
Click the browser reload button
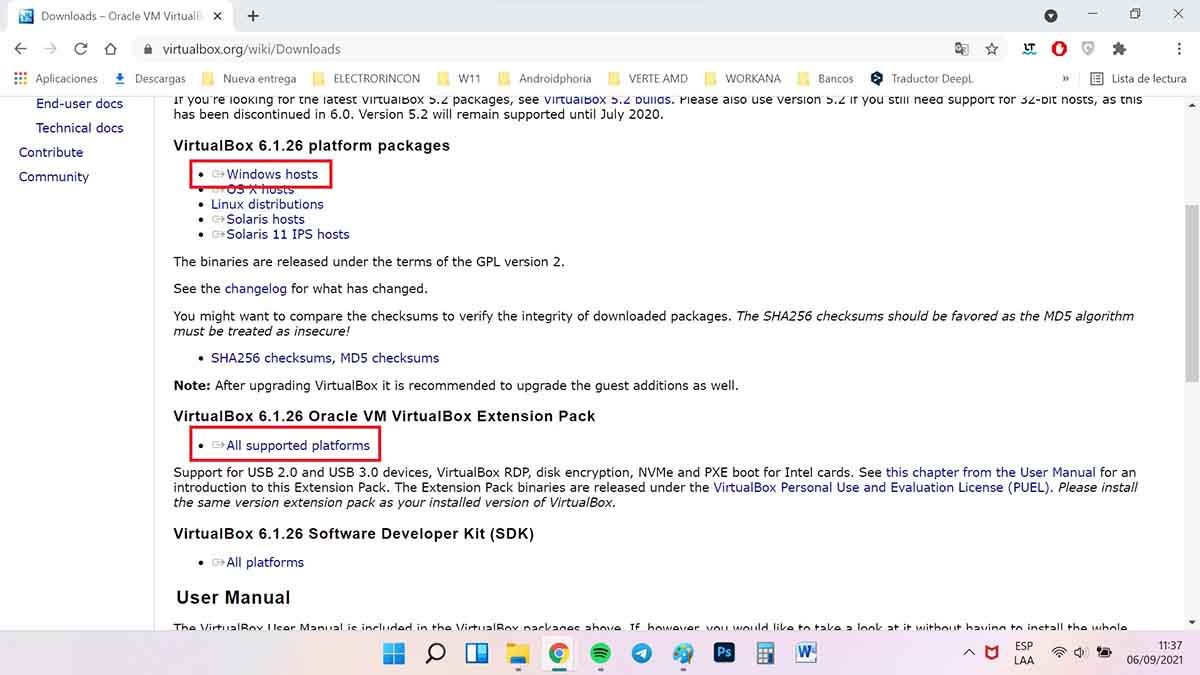tap(81, 49)
